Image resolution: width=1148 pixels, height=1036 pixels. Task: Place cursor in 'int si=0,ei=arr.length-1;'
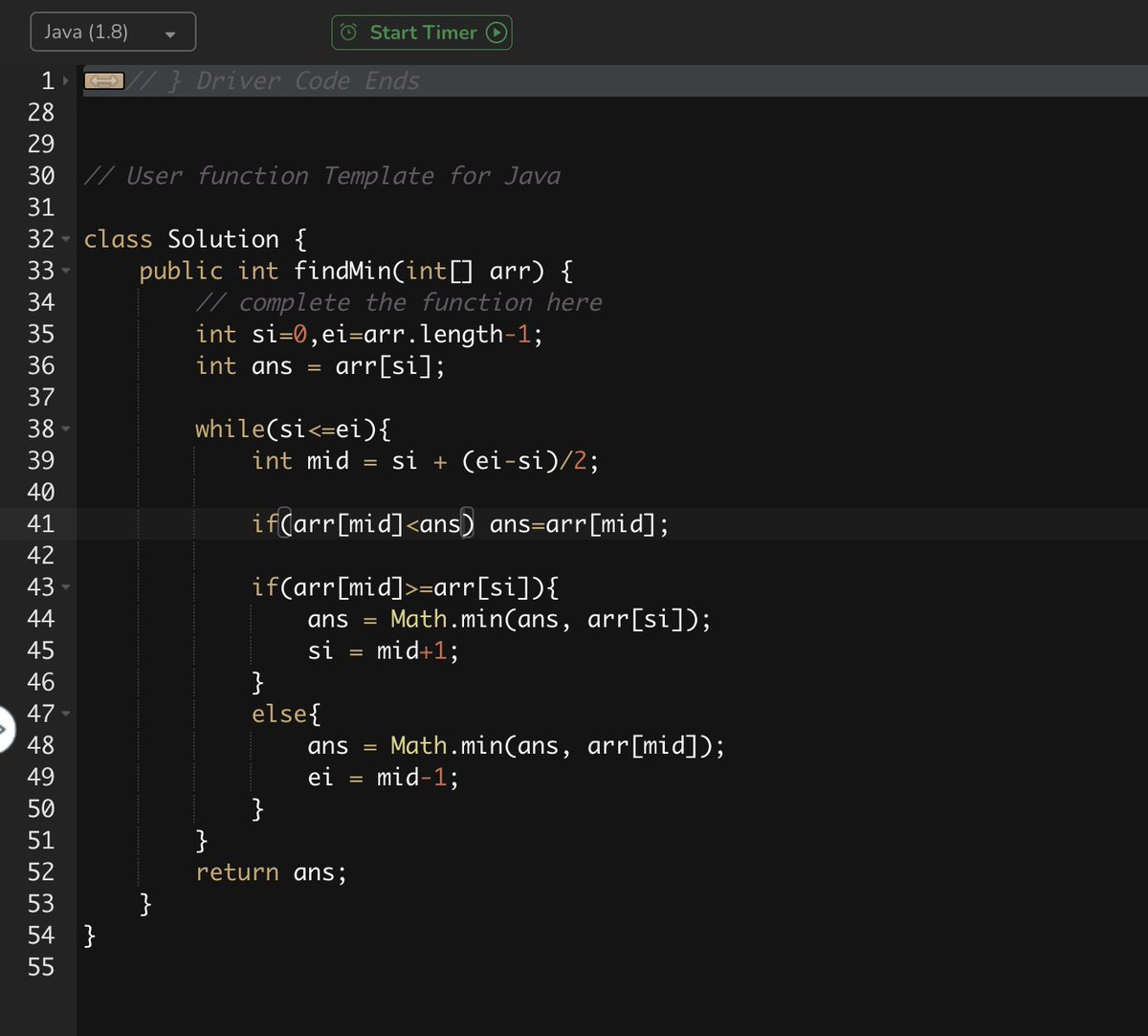(x=369, y=334)
